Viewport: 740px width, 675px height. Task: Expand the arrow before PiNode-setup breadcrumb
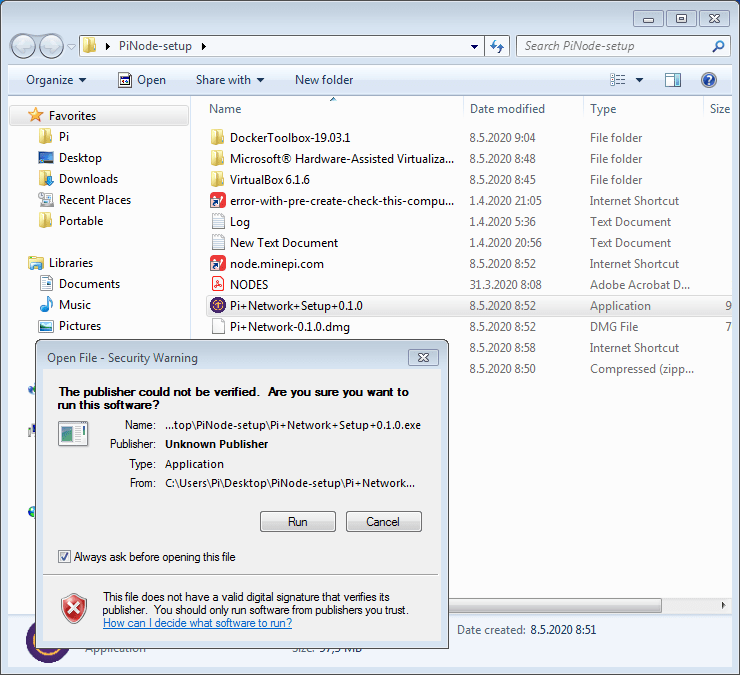pos(108,46)
